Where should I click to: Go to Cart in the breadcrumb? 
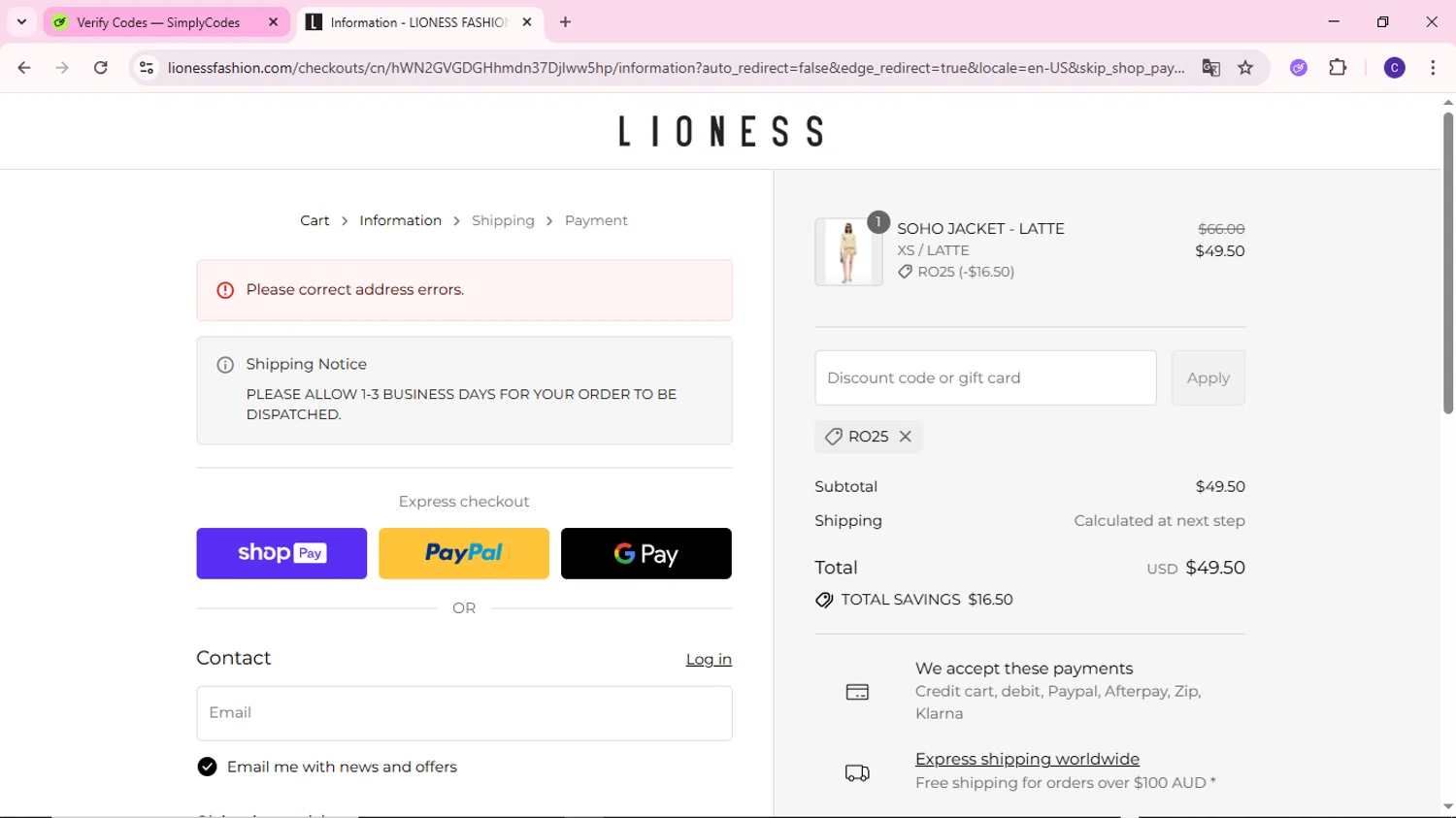click(x=314, y=221)
